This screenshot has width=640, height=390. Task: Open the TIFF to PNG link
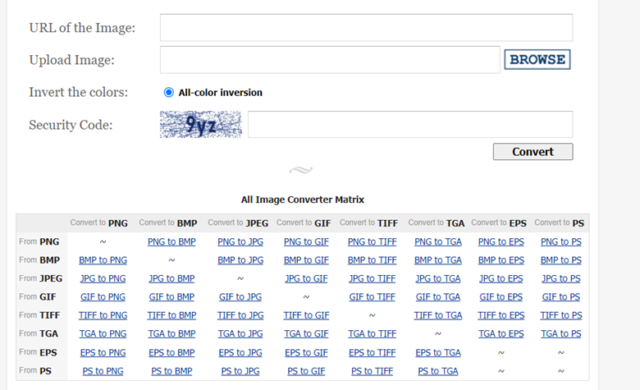pos(103,315)
